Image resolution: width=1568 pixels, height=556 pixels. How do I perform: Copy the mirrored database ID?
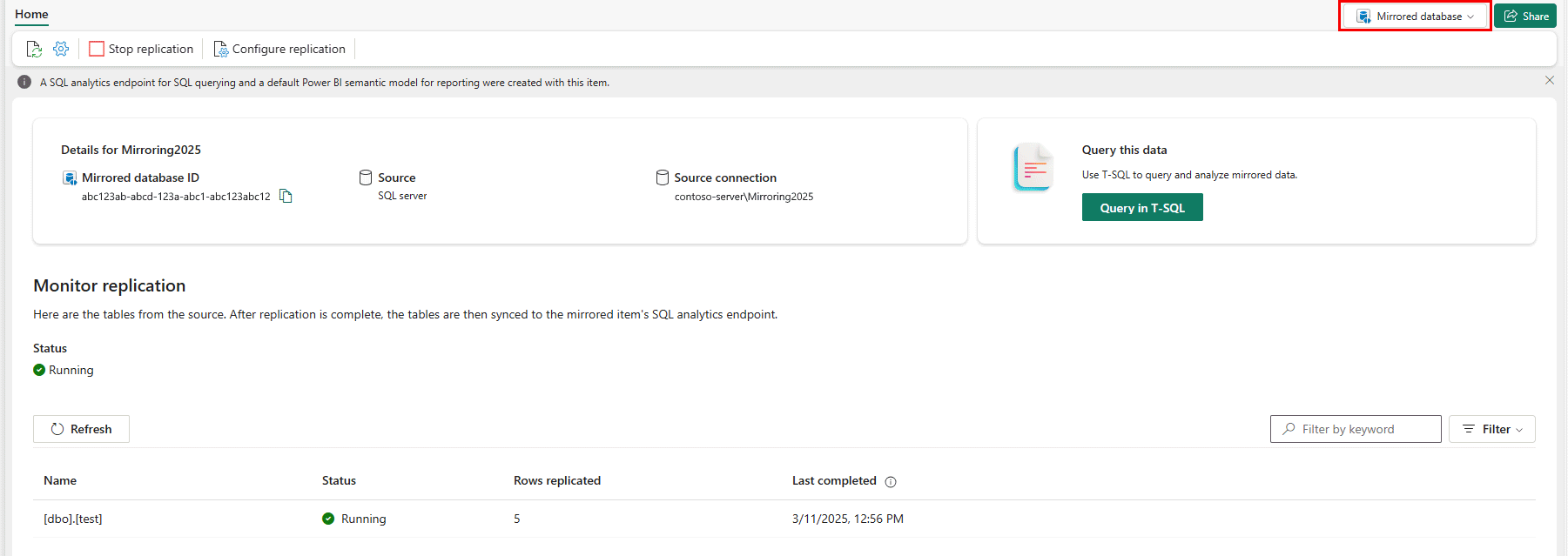pyautogui.click(x=286, y=197)
